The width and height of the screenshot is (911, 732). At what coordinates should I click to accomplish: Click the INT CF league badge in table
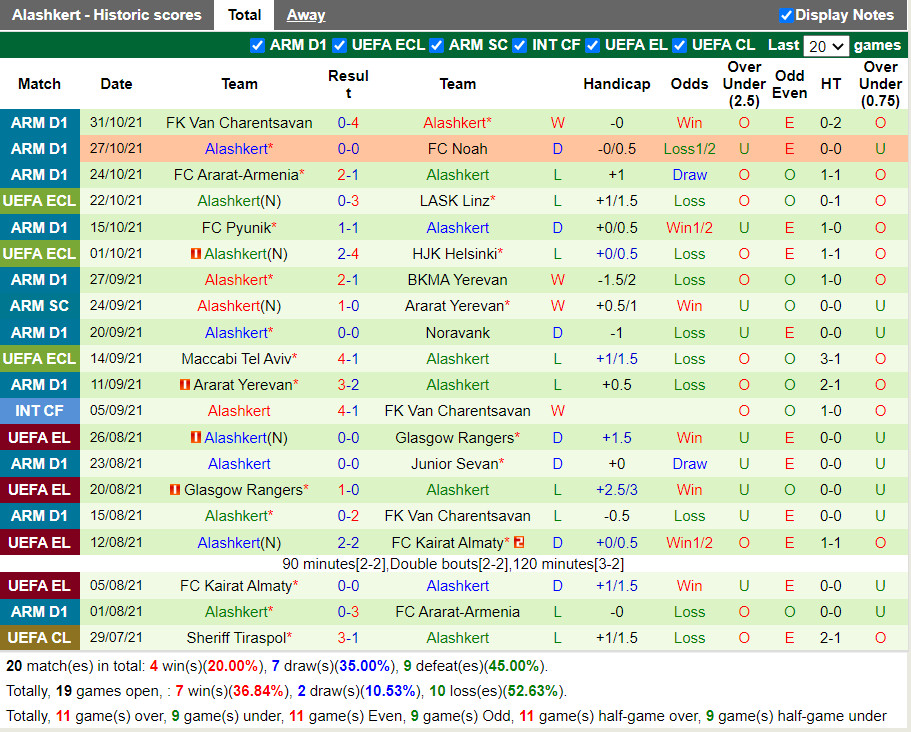tap(40, 411)
